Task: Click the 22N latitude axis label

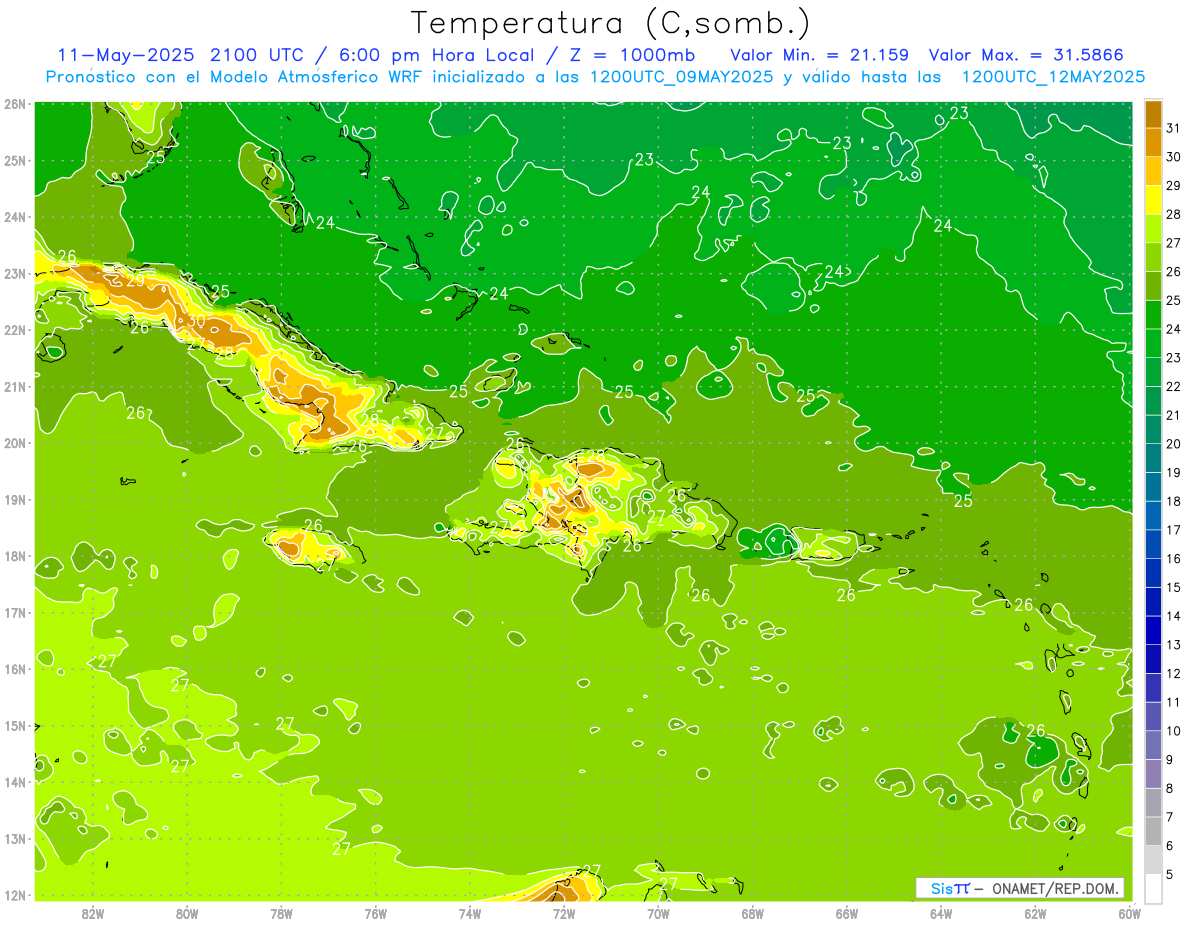Action: (x=14, y=330)
